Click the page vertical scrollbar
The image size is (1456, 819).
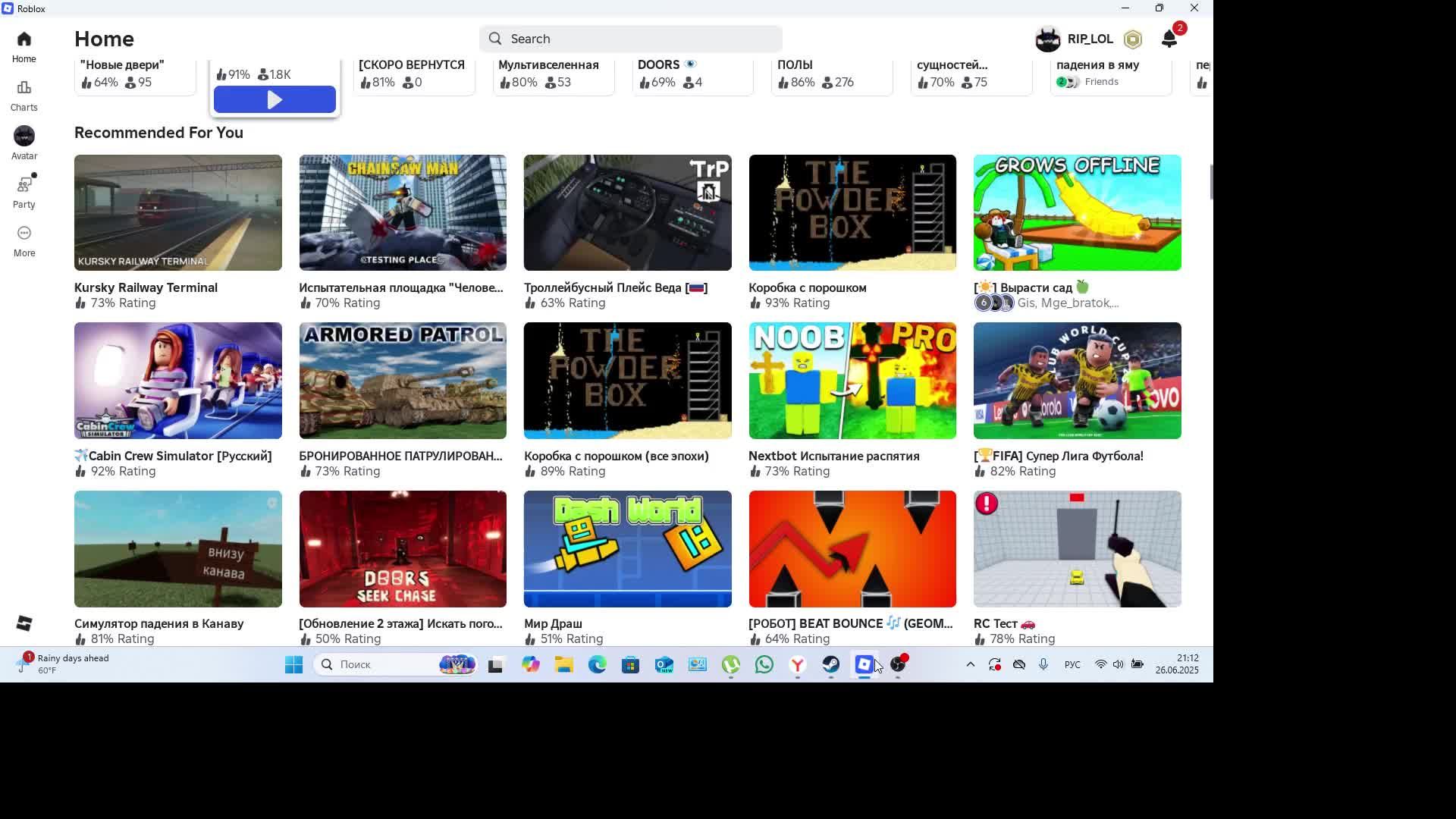(1210, 182)
